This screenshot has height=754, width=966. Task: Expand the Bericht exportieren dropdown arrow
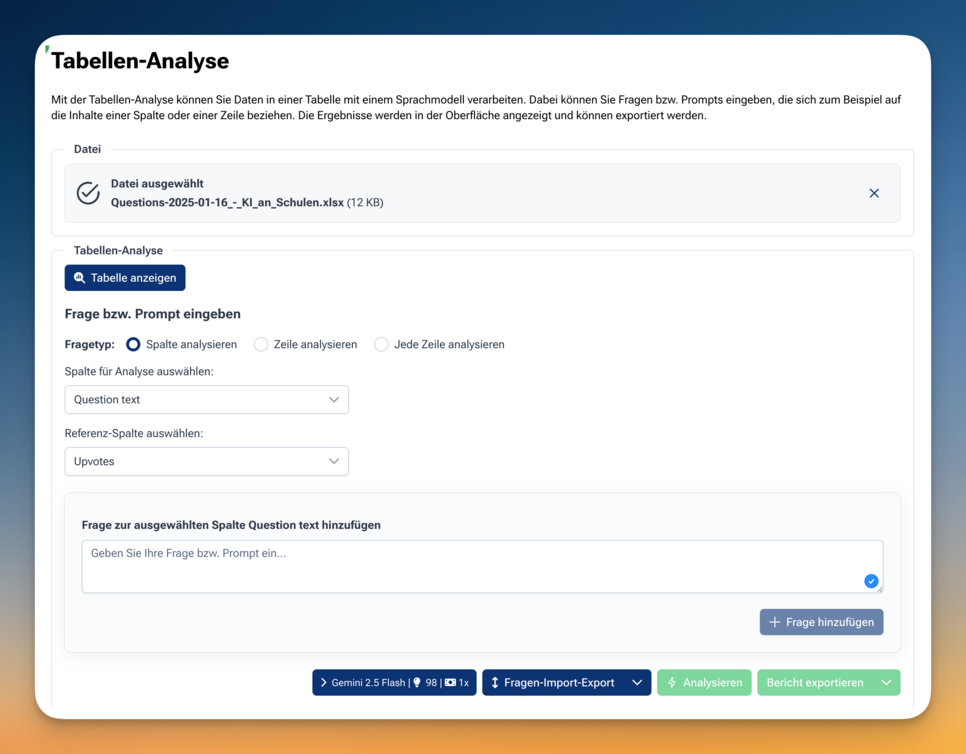886,683
